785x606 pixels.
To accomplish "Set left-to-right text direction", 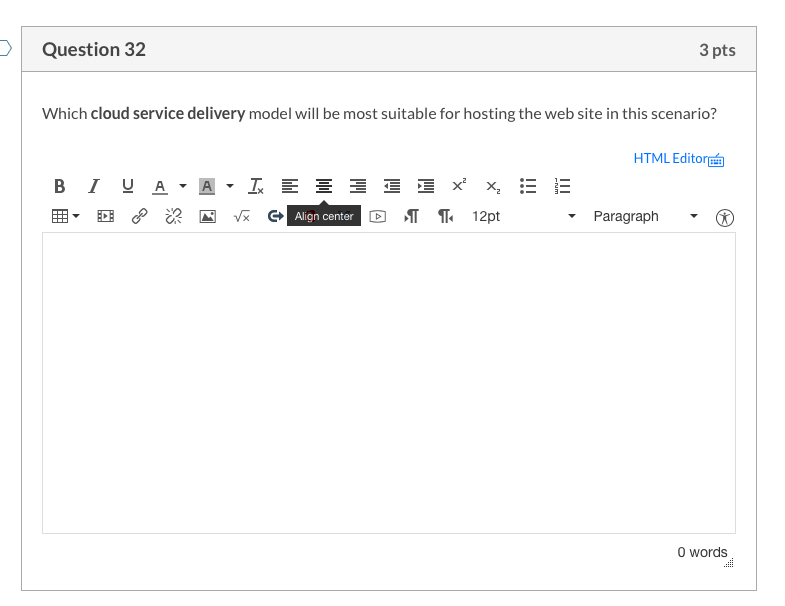I will pyautogui.click(x=412, y=216).
